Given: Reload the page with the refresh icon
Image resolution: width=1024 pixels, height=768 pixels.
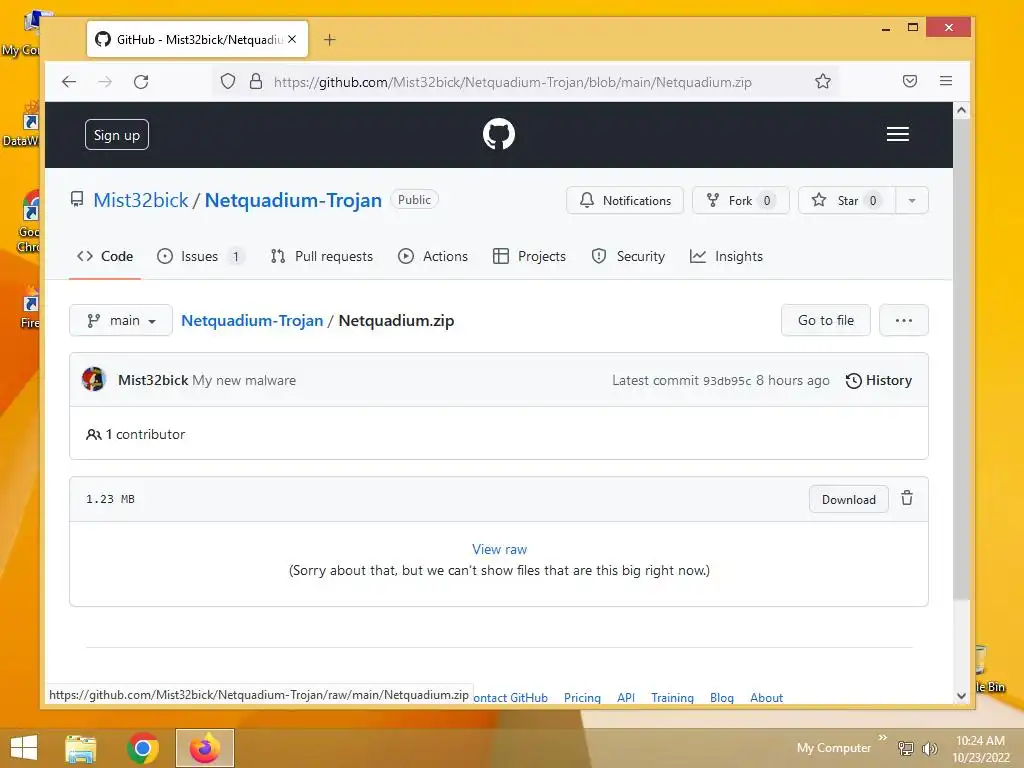Looking at the screenshot, I should (141, 82).
